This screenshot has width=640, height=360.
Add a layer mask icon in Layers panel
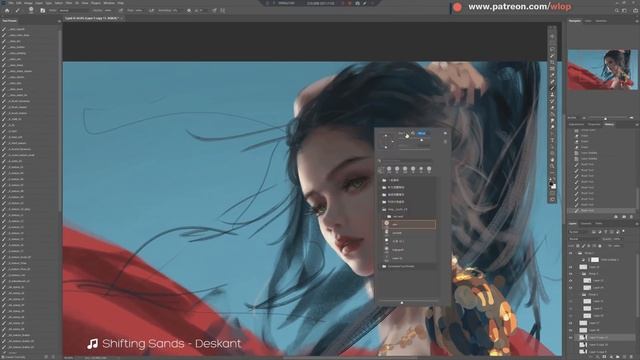604,357
